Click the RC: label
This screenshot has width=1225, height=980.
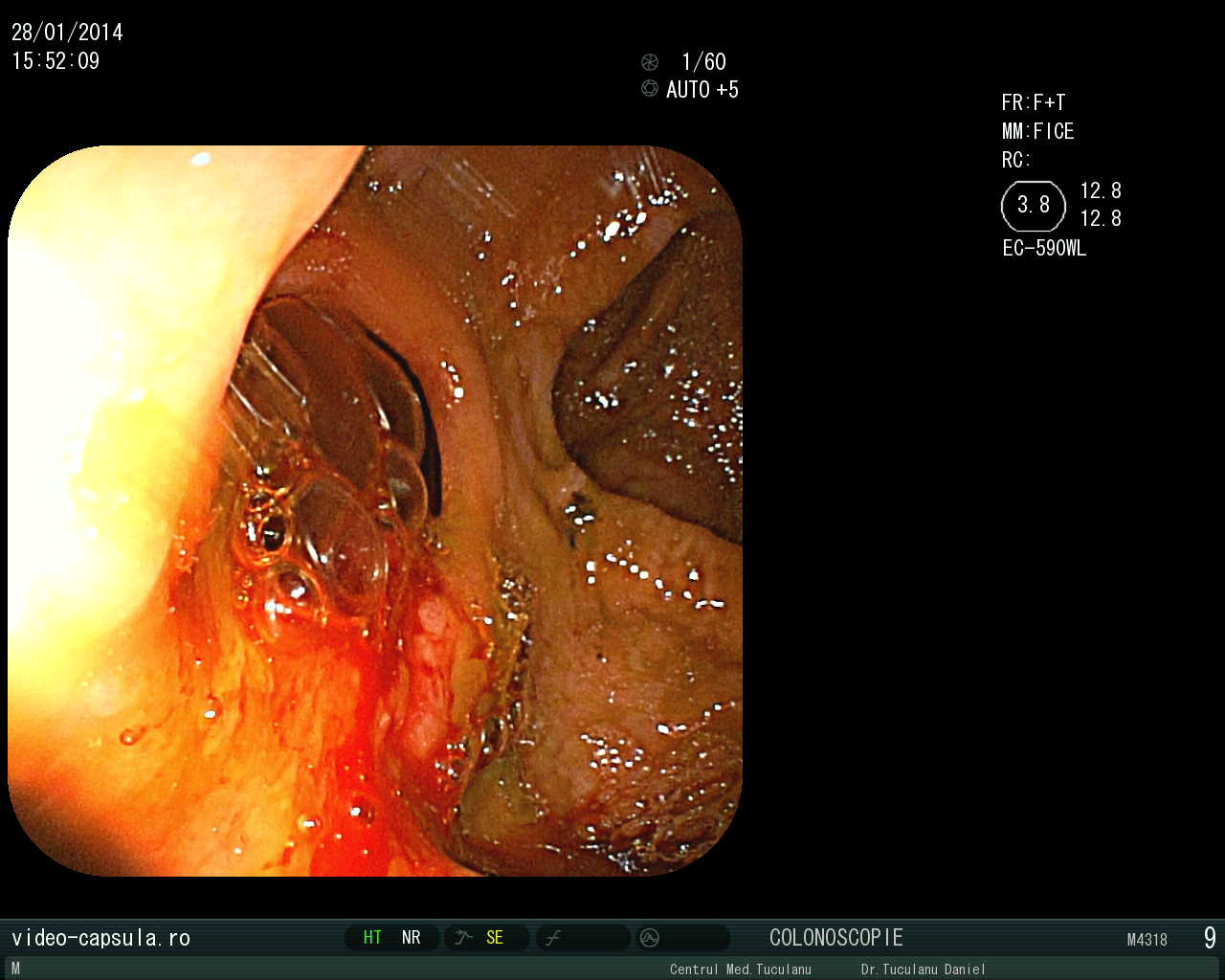click(1016, 160)
